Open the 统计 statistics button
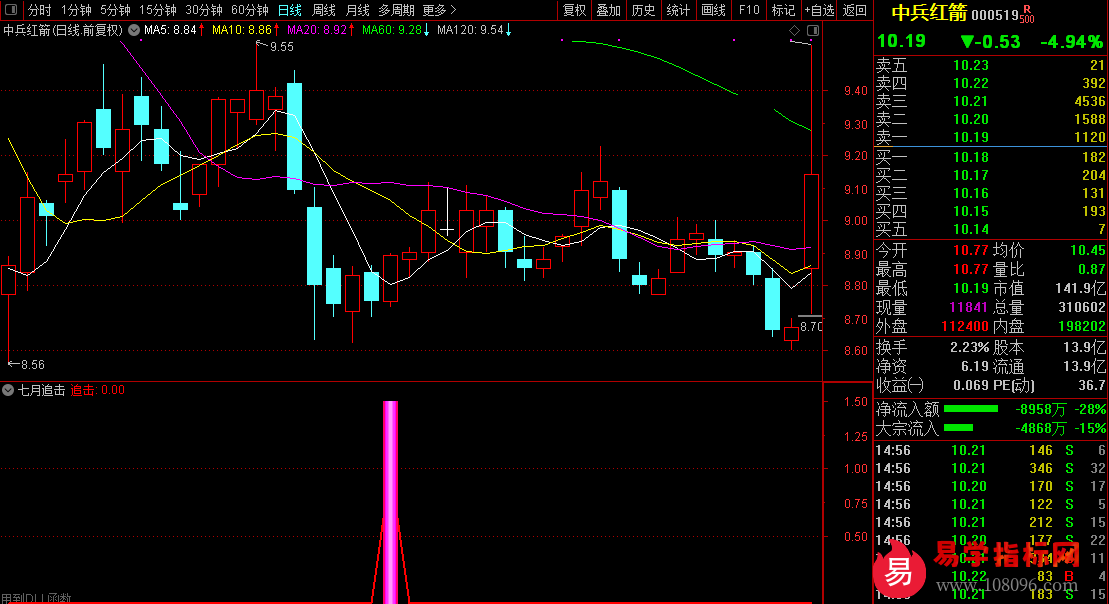Viewport: 1109px width, 604px height. click(678, 10)
